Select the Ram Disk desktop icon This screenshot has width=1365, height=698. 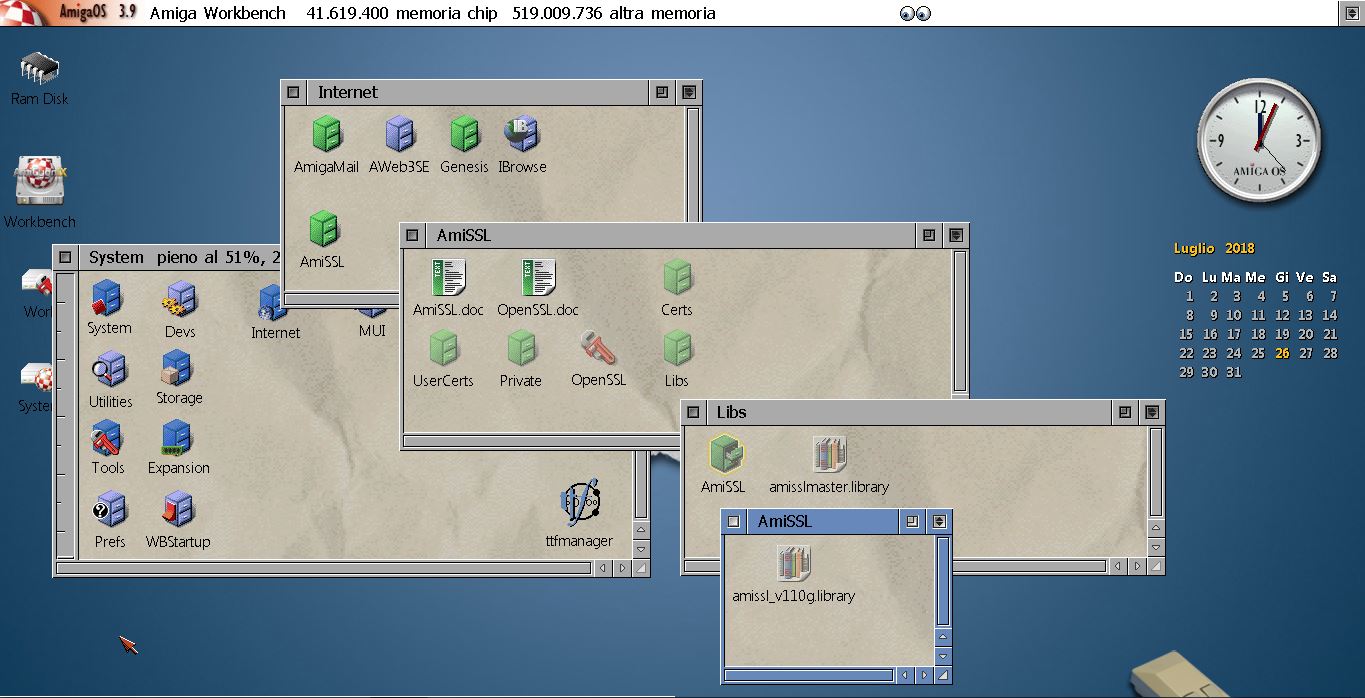pos(39,70)
